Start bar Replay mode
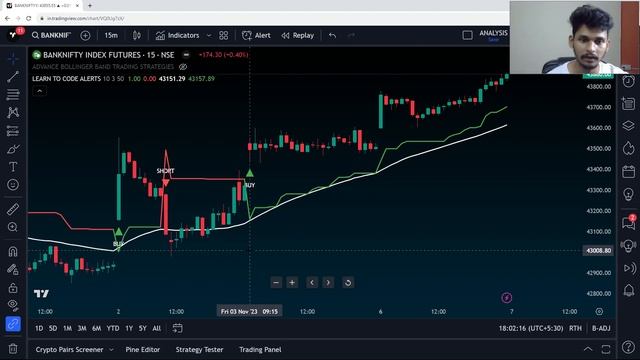 pos(298,36)
